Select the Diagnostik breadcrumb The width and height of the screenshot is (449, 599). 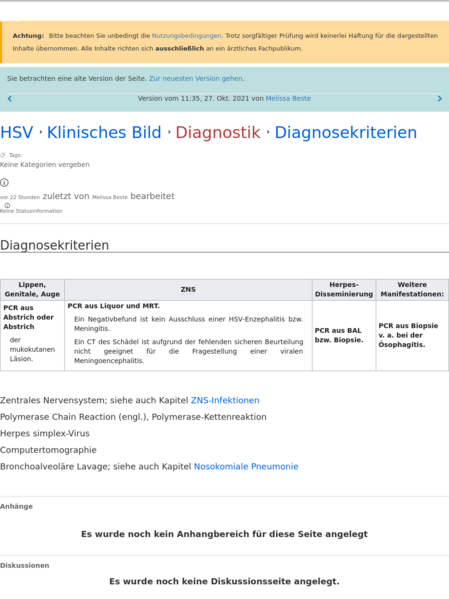[218, 132]
